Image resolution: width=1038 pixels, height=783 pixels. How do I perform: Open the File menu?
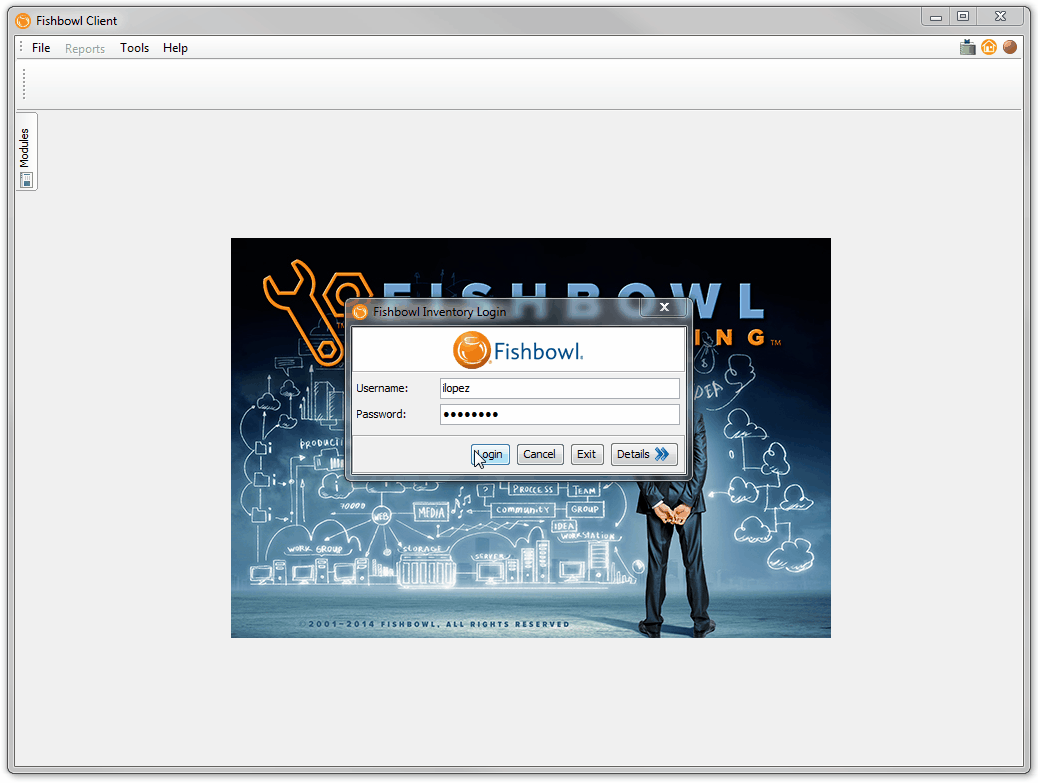pyautogui.click(x=41, y=48)
